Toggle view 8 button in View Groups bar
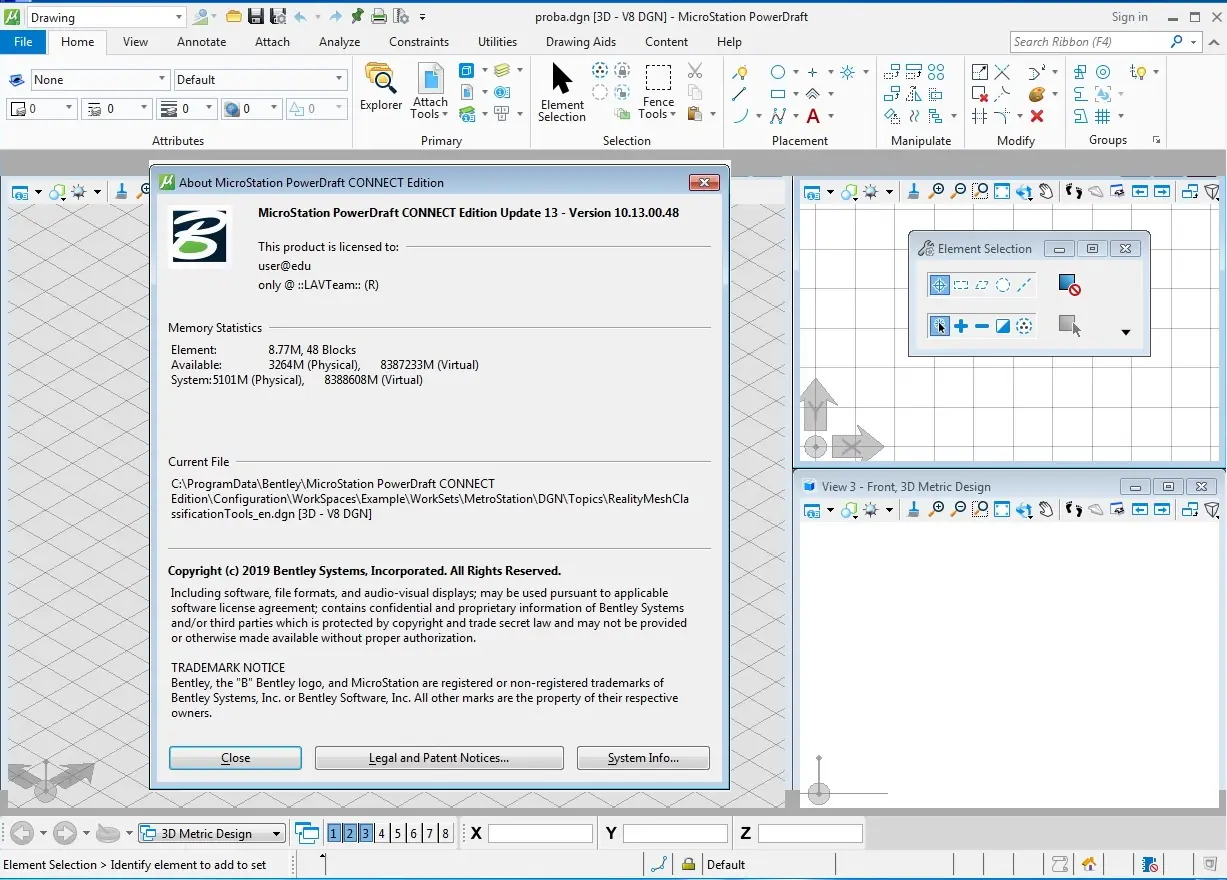Screen dimensions: 1227x880 446,833
